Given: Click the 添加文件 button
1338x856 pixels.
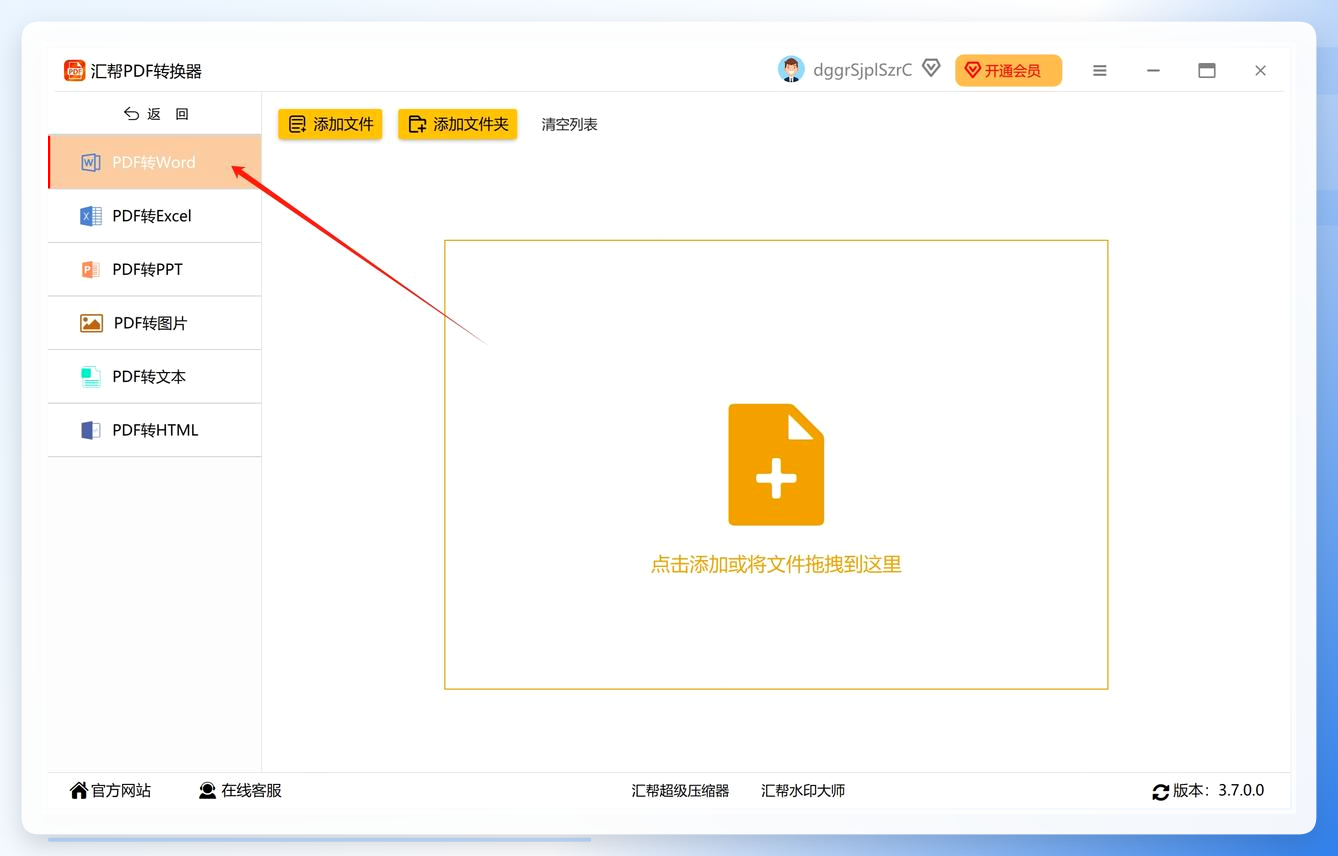Looking at the screenshot, I should point(330,124).
